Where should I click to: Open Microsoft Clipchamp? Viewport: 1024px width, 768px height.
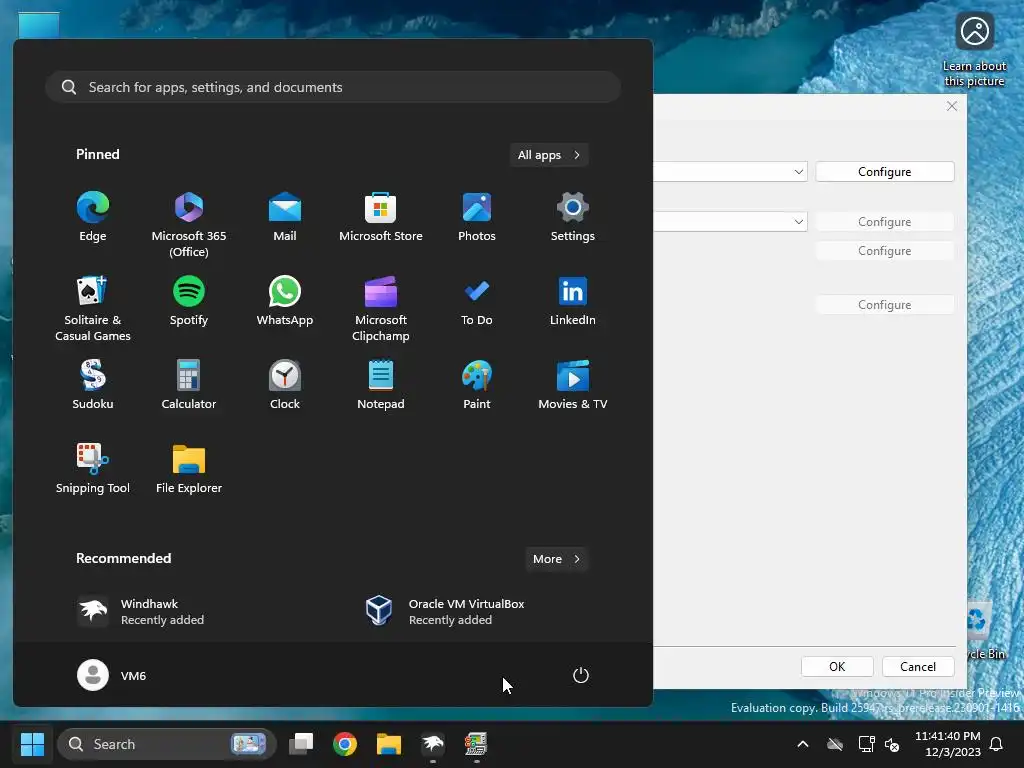pos(381,308)
